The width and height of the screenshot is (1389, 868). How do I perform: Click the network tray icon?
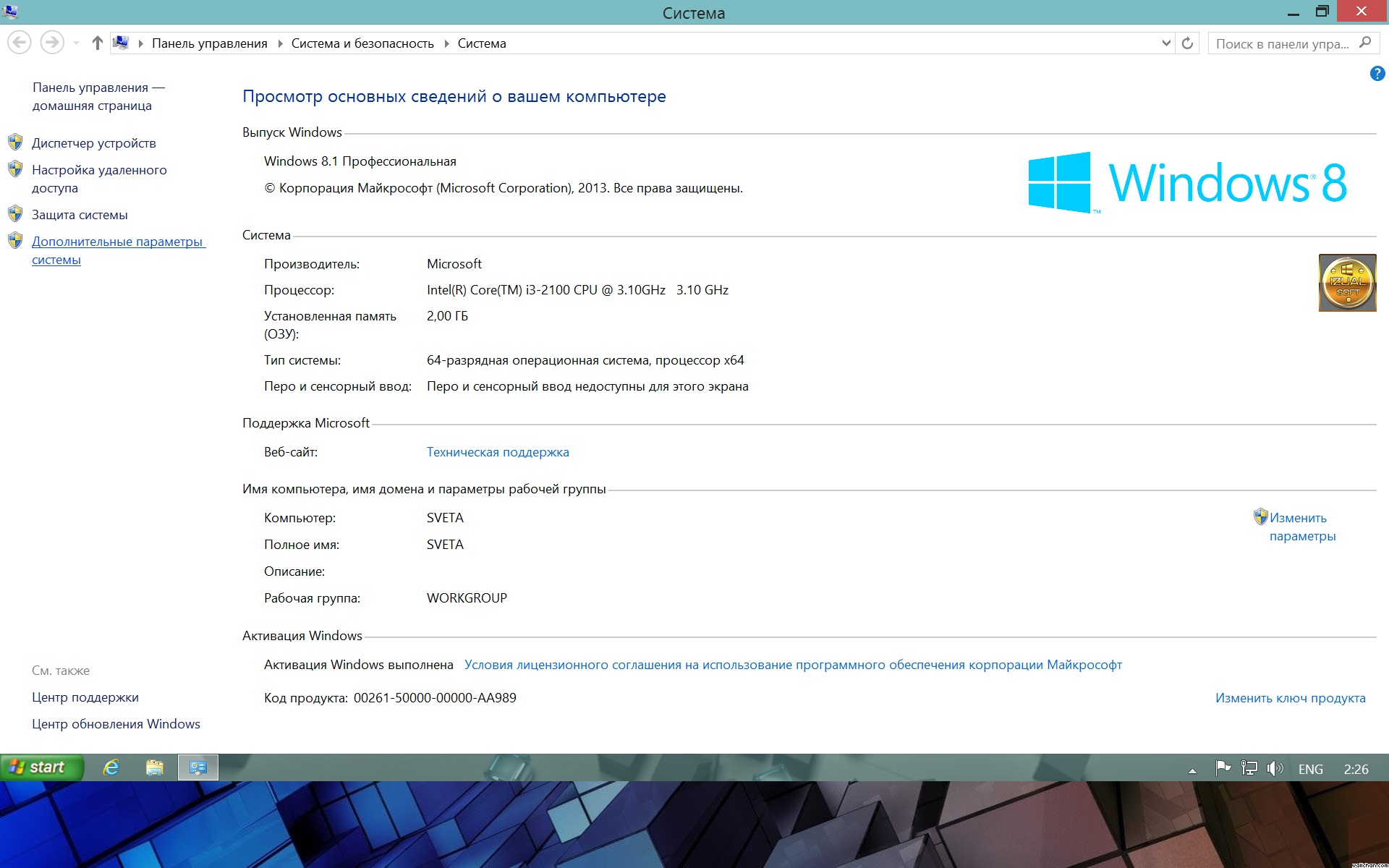1249,768
